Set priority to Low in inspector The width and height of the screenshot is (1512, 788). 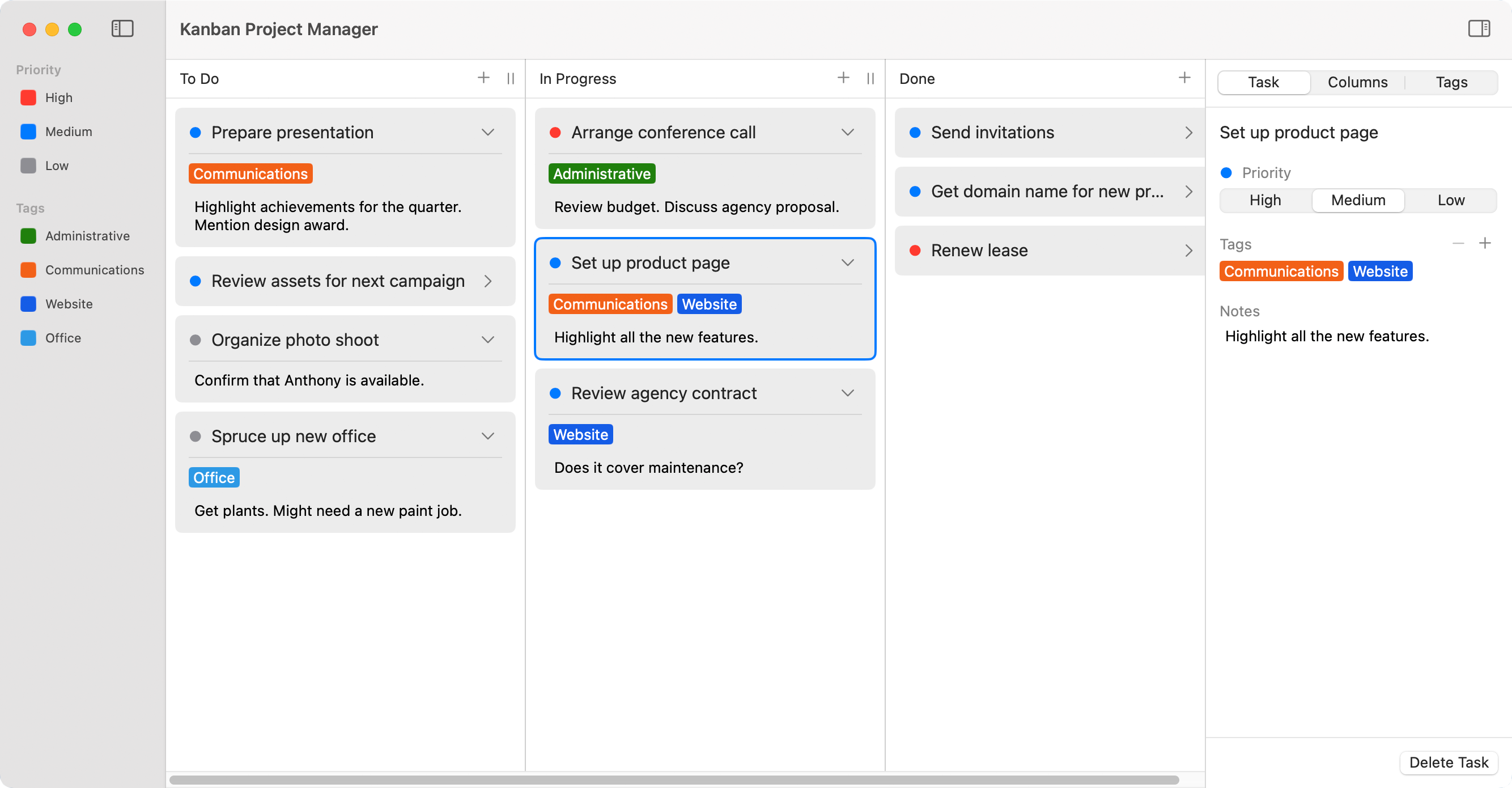1450,200
